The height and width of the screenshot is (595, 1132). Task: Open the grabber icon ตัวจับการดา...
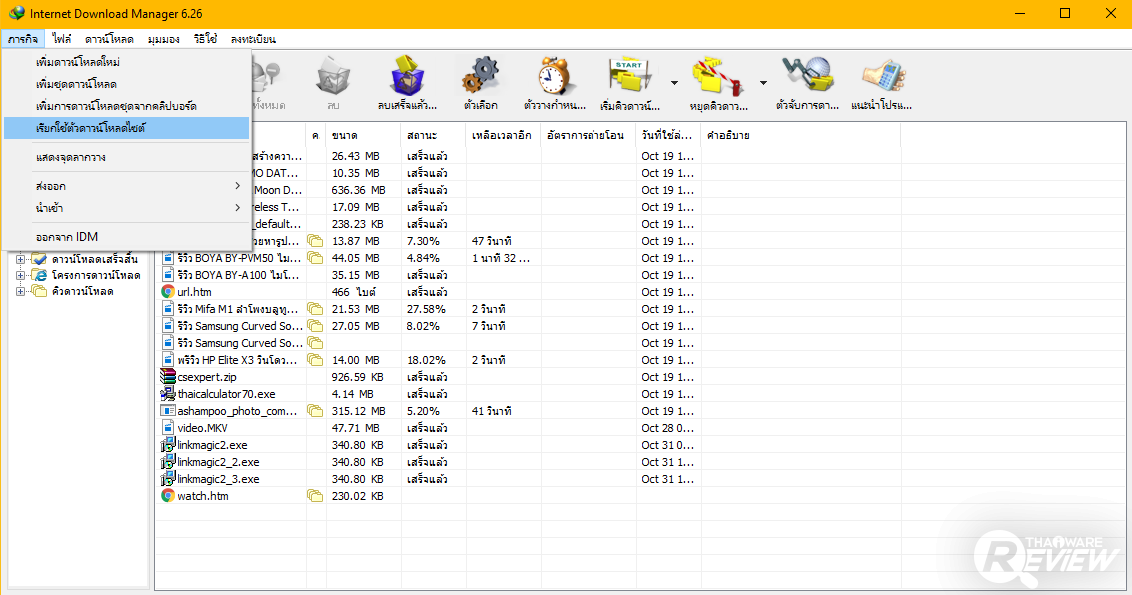(808, 76)
